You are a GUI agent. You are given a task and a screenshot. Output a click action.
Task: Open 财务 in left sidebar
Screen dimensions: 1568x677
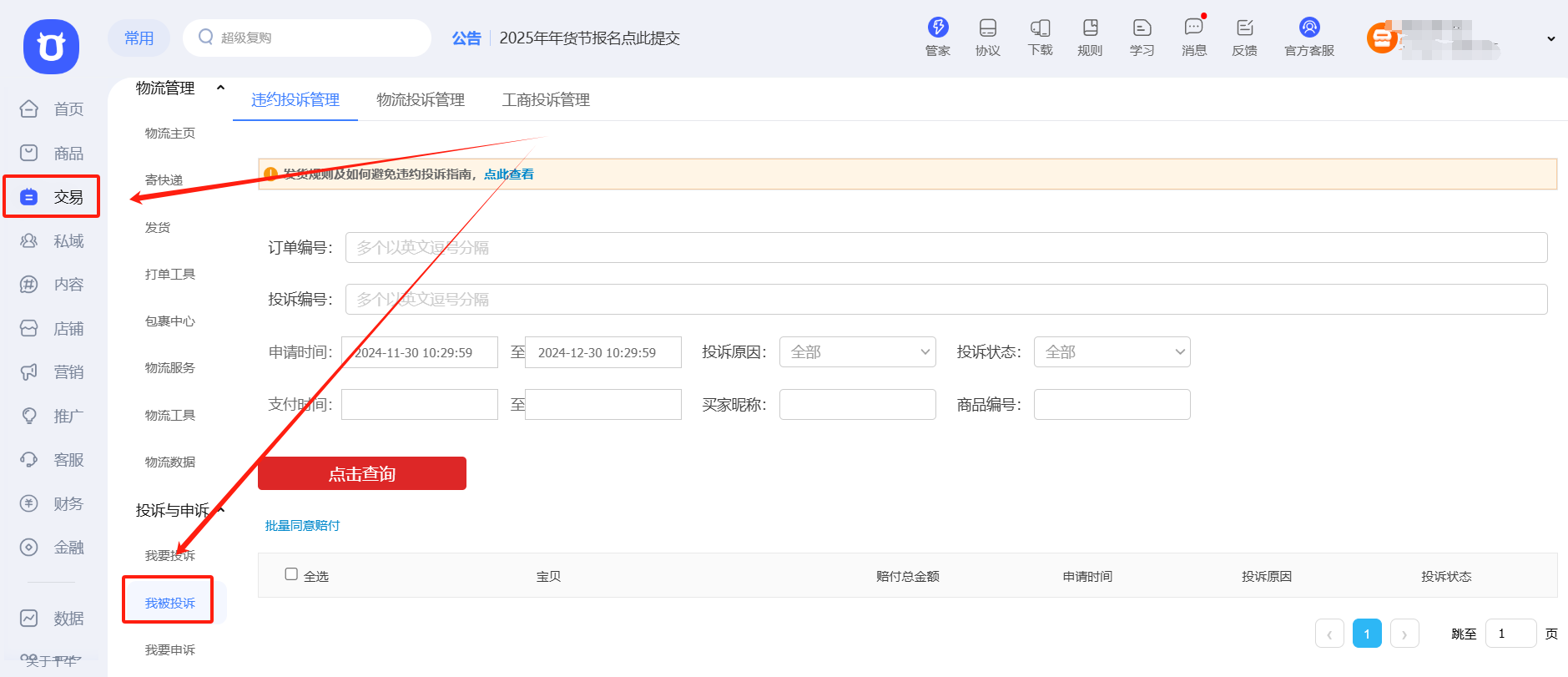[52, 503]
